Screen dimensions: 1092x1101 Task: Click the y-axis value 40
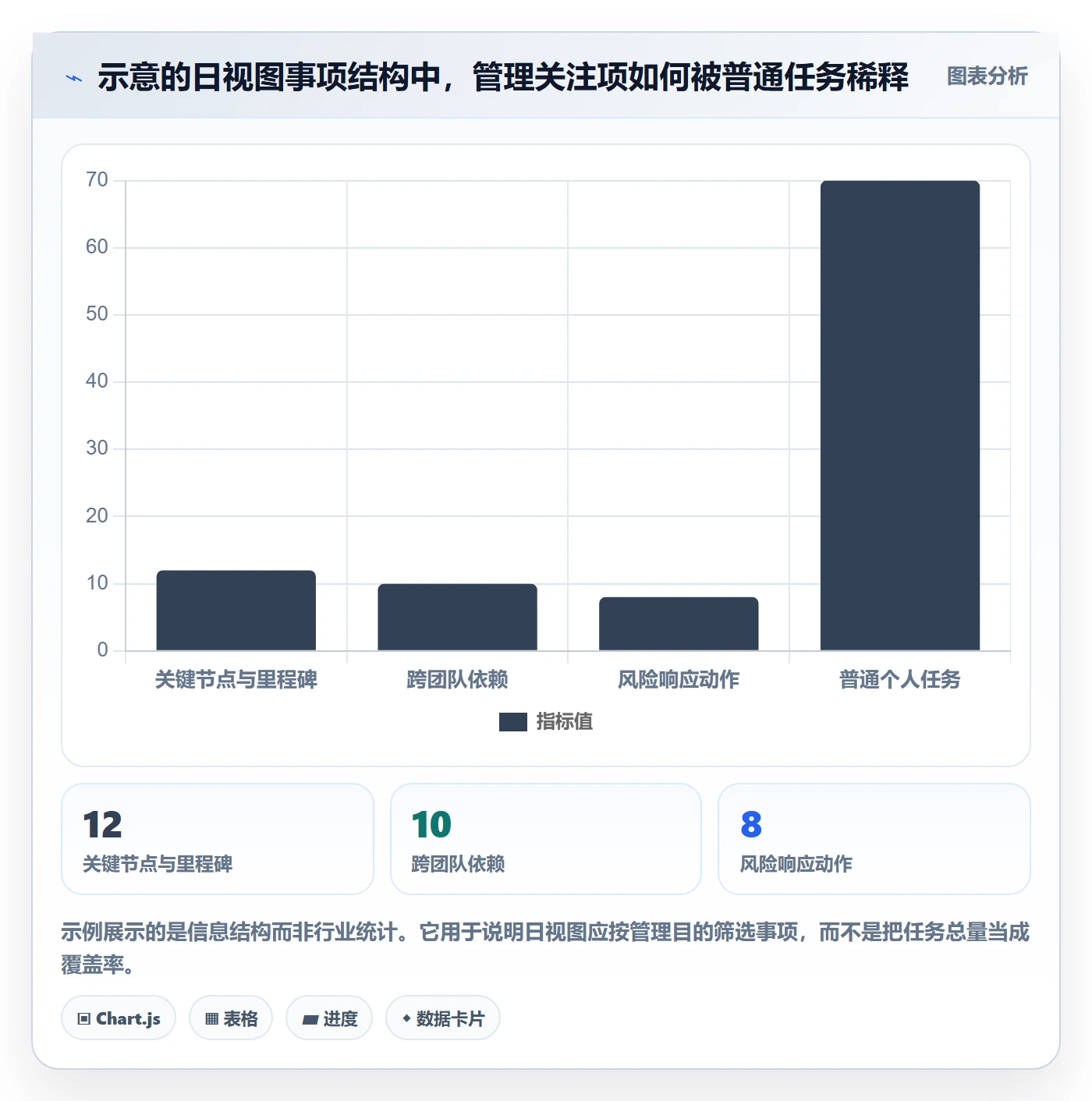pyautogui.click(x=97, y=381)
